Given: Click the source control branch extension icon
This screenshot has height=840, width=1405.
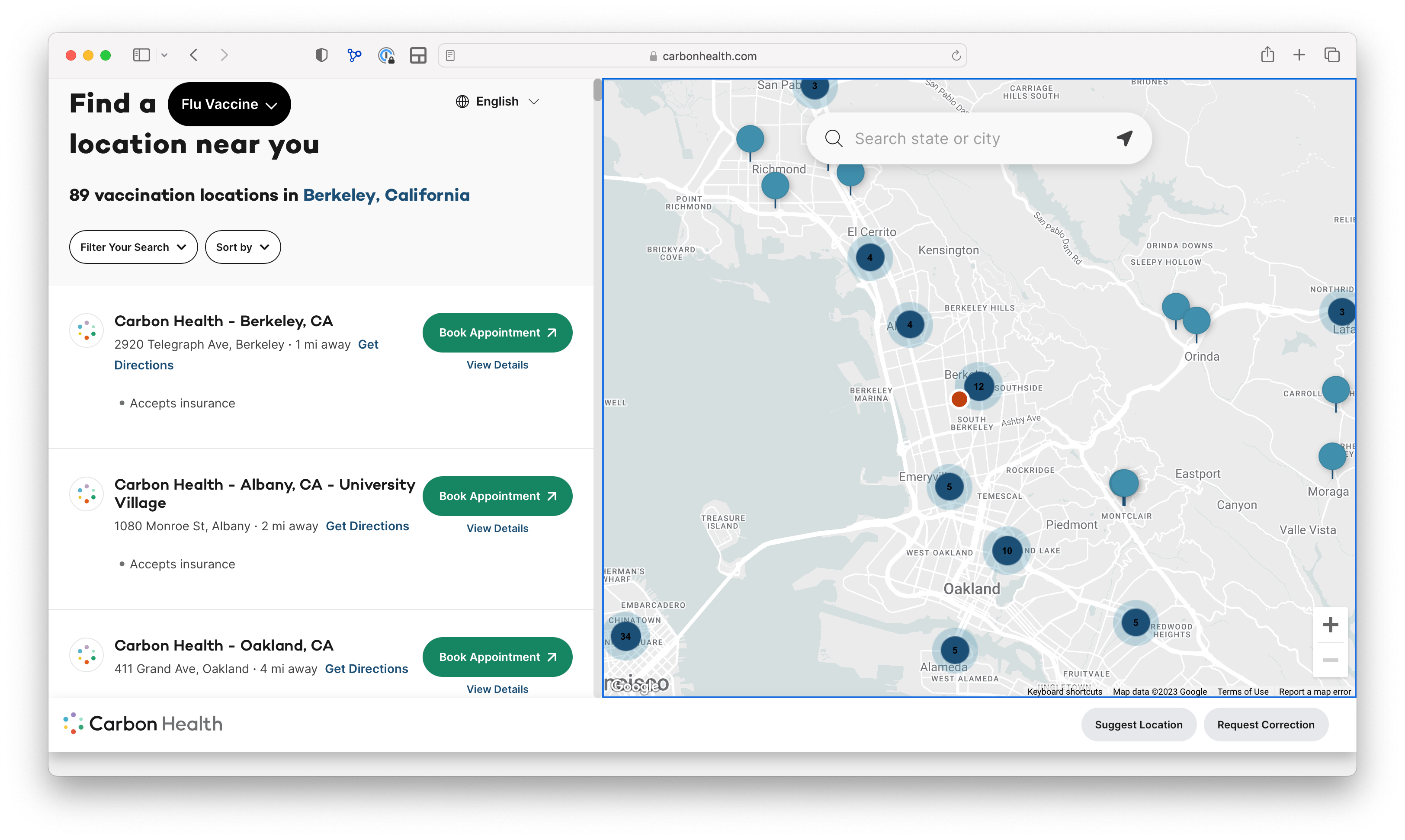Looking at the screenshot, I should pos(354,55).
